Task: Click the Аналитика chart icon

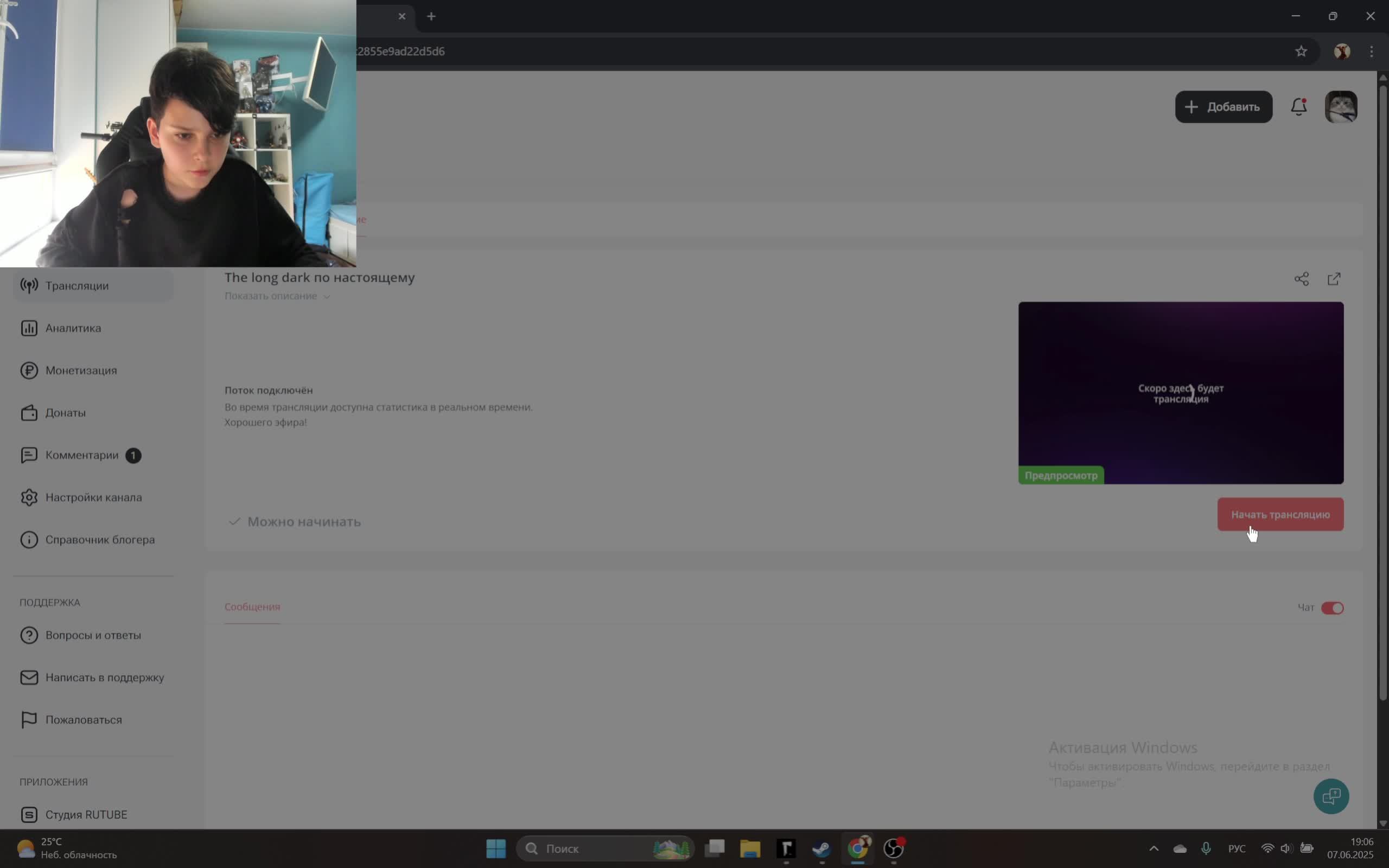Action: point(29,328)
